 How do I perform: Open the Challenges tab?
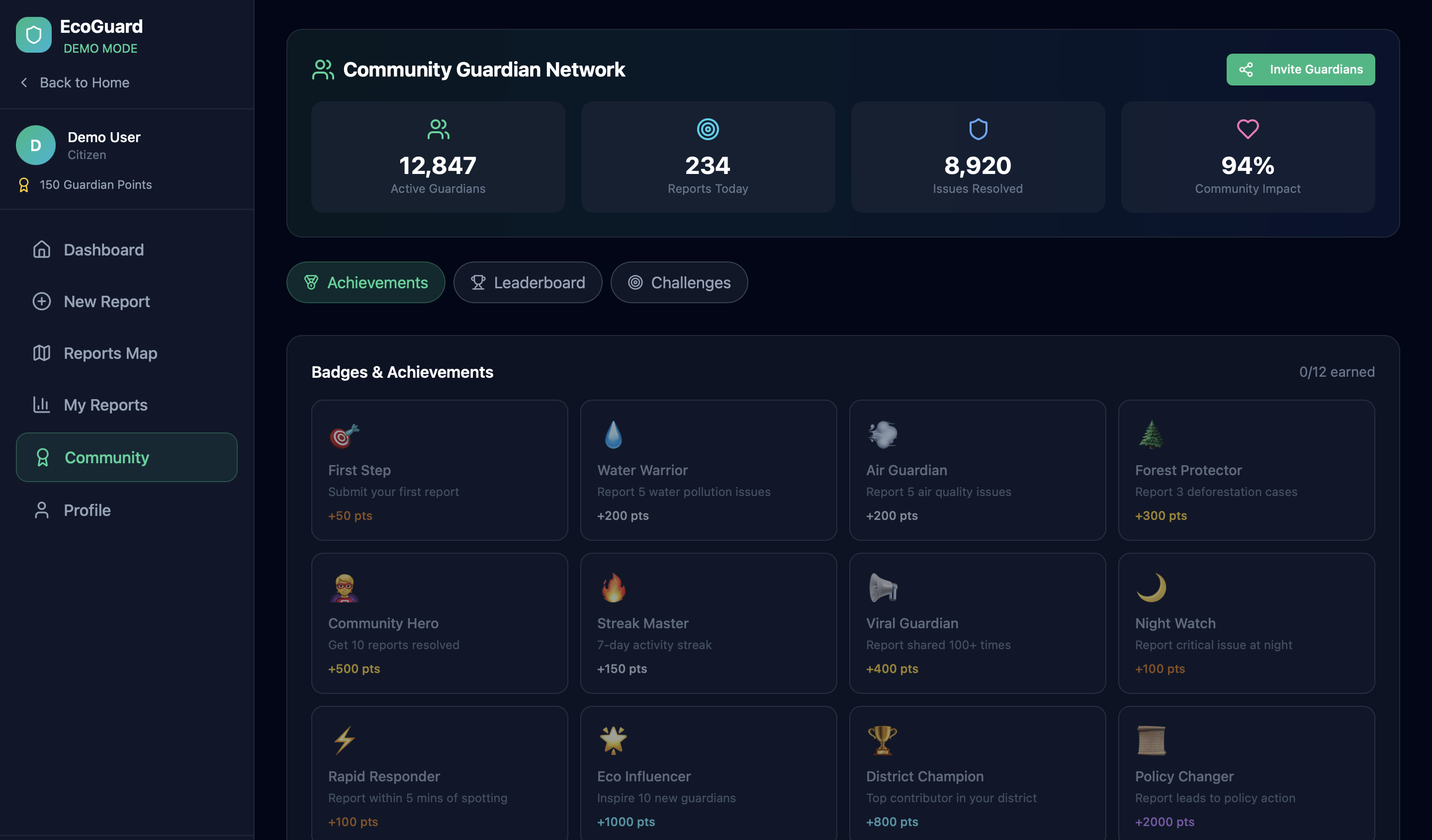[x=679, y=283]
